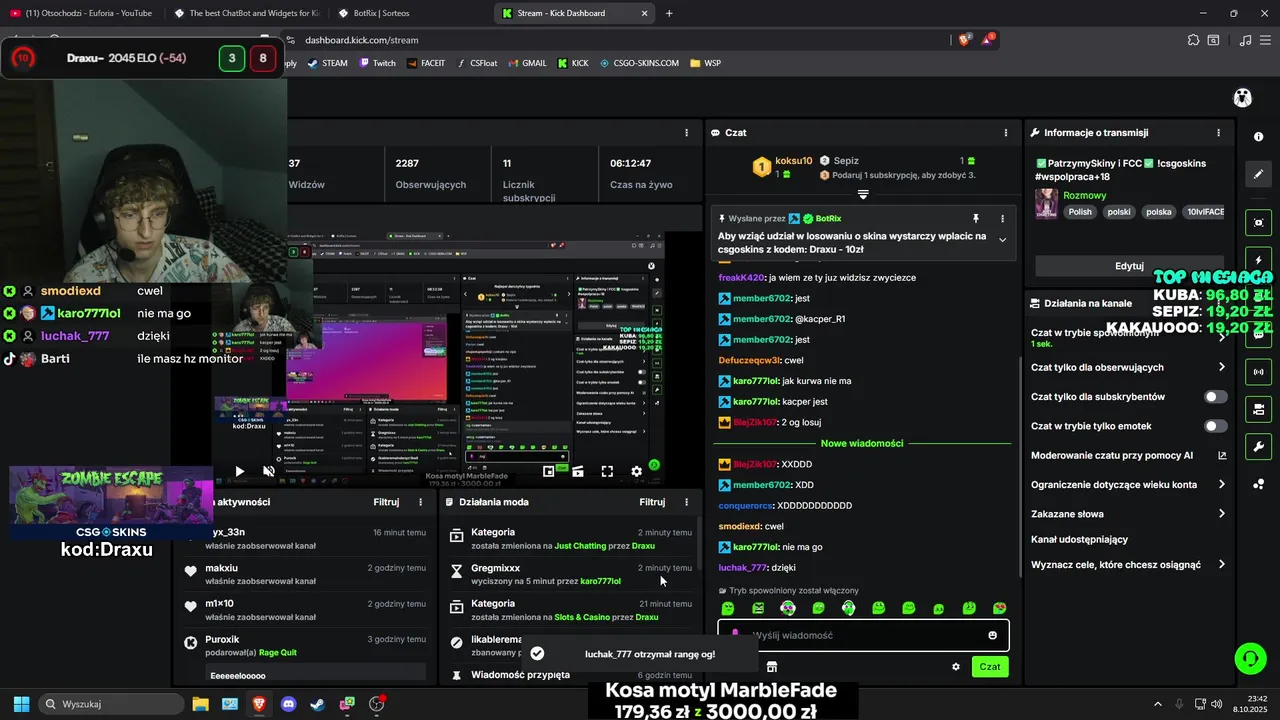Open Filtruj in Działania moda panel
This screenshot has width=1280, height=720.
[x=652, y=502]
